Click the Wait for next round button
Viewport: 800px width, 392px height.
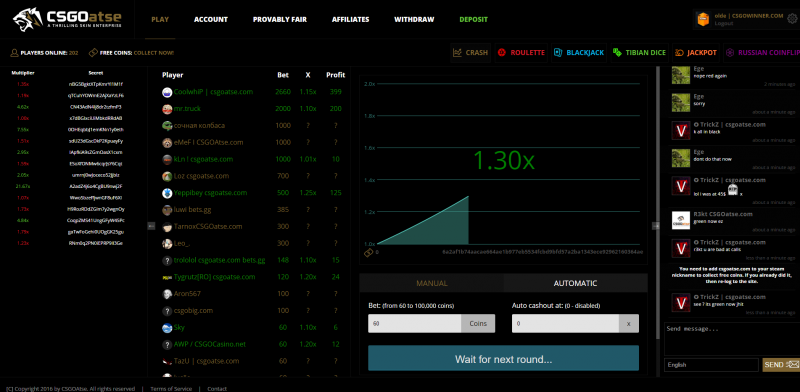[503, 358]
